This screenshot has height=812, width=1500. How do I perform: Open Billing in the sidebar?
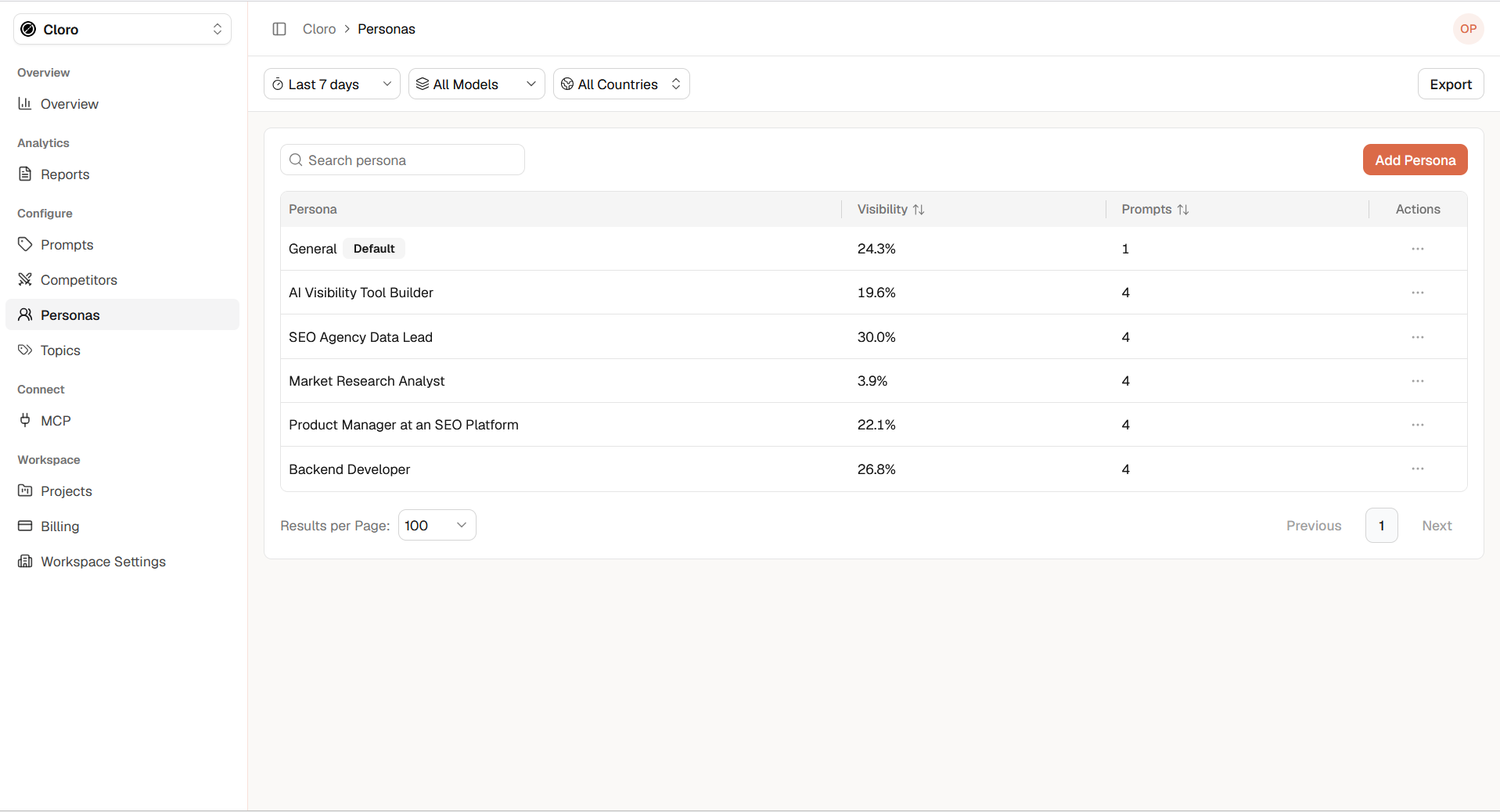pos(122,526)
